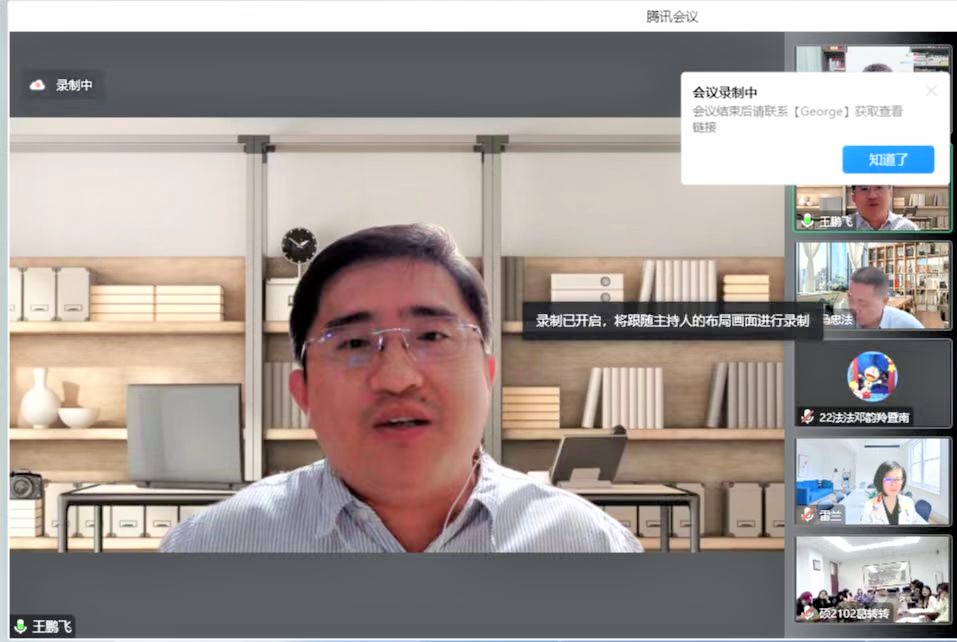
Task: Click the green microphone icon beside 王鹏飞 in main video
Action: 20,627
